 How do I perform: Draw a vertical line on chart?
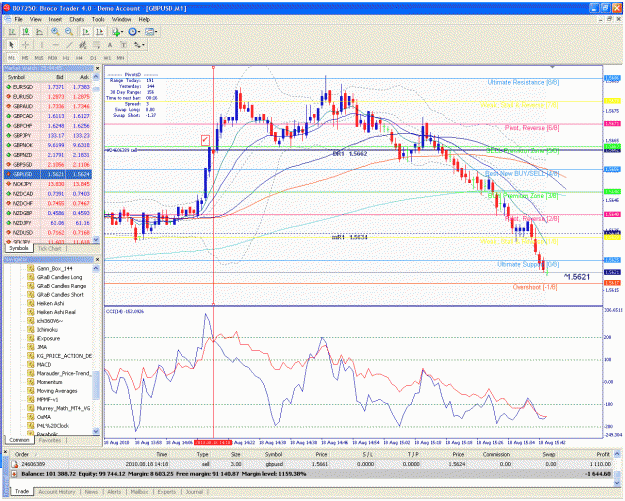pos(42,45)
